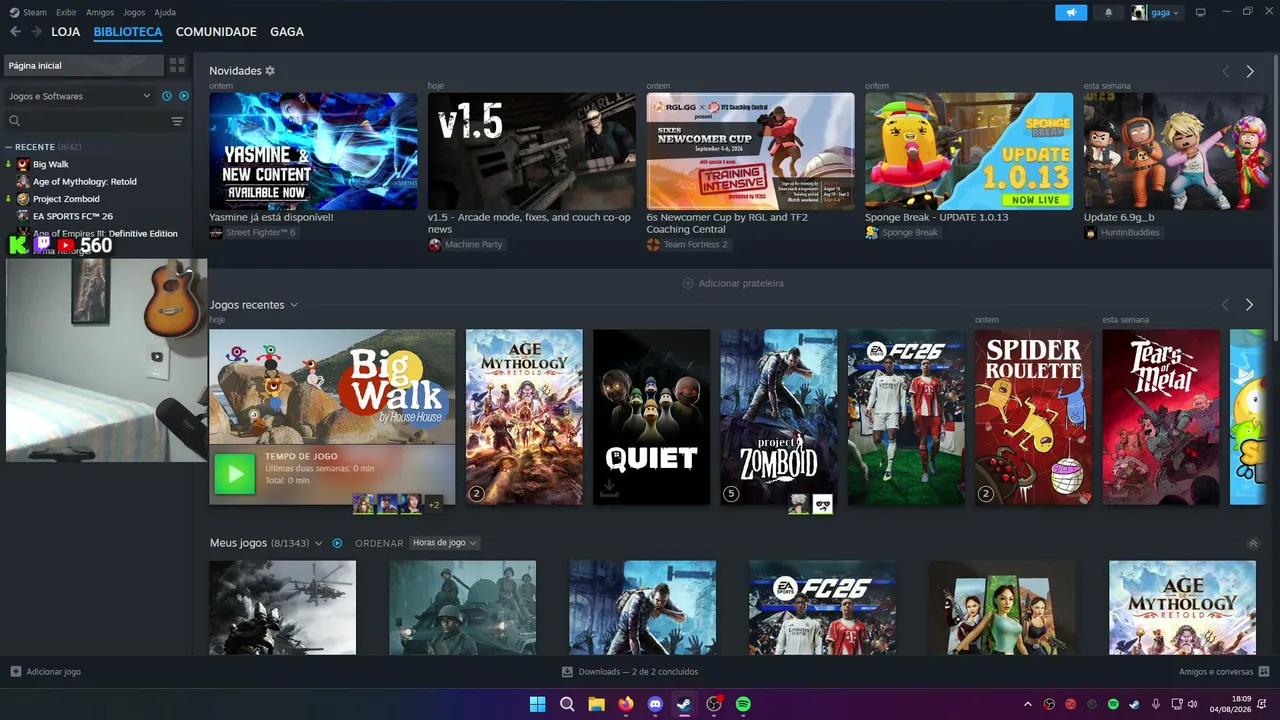Open the GAGA profile tab
The image size is (1280, 720).
287,32
